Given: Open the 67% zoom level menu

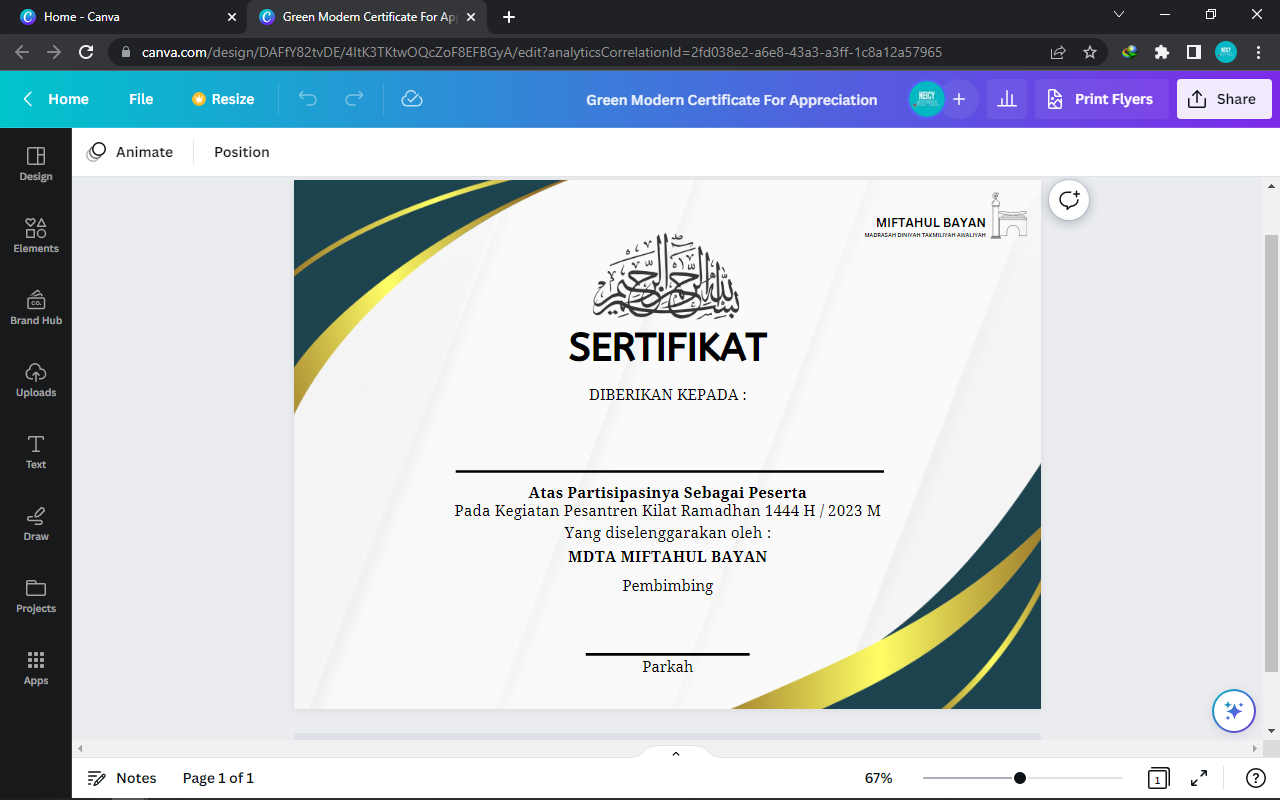Looking at the screenshot, I should (x=879, y=778).
